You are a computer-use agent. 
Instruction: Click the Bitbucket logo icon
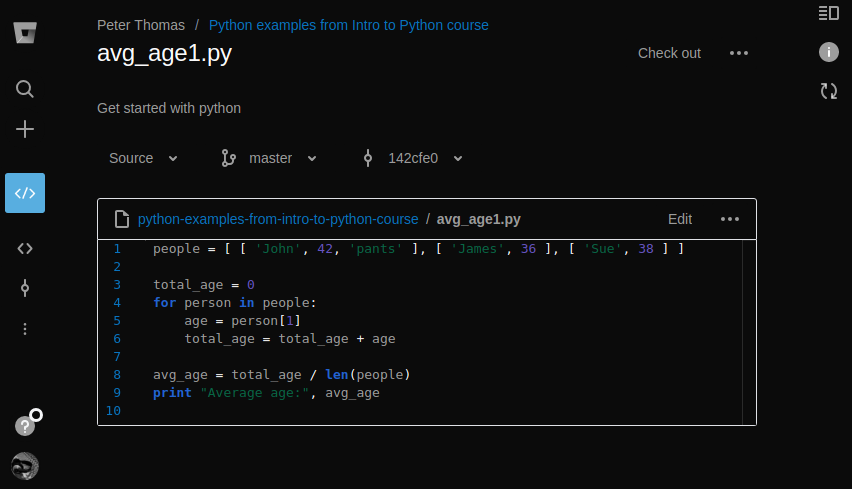click(x=25, y=32)
